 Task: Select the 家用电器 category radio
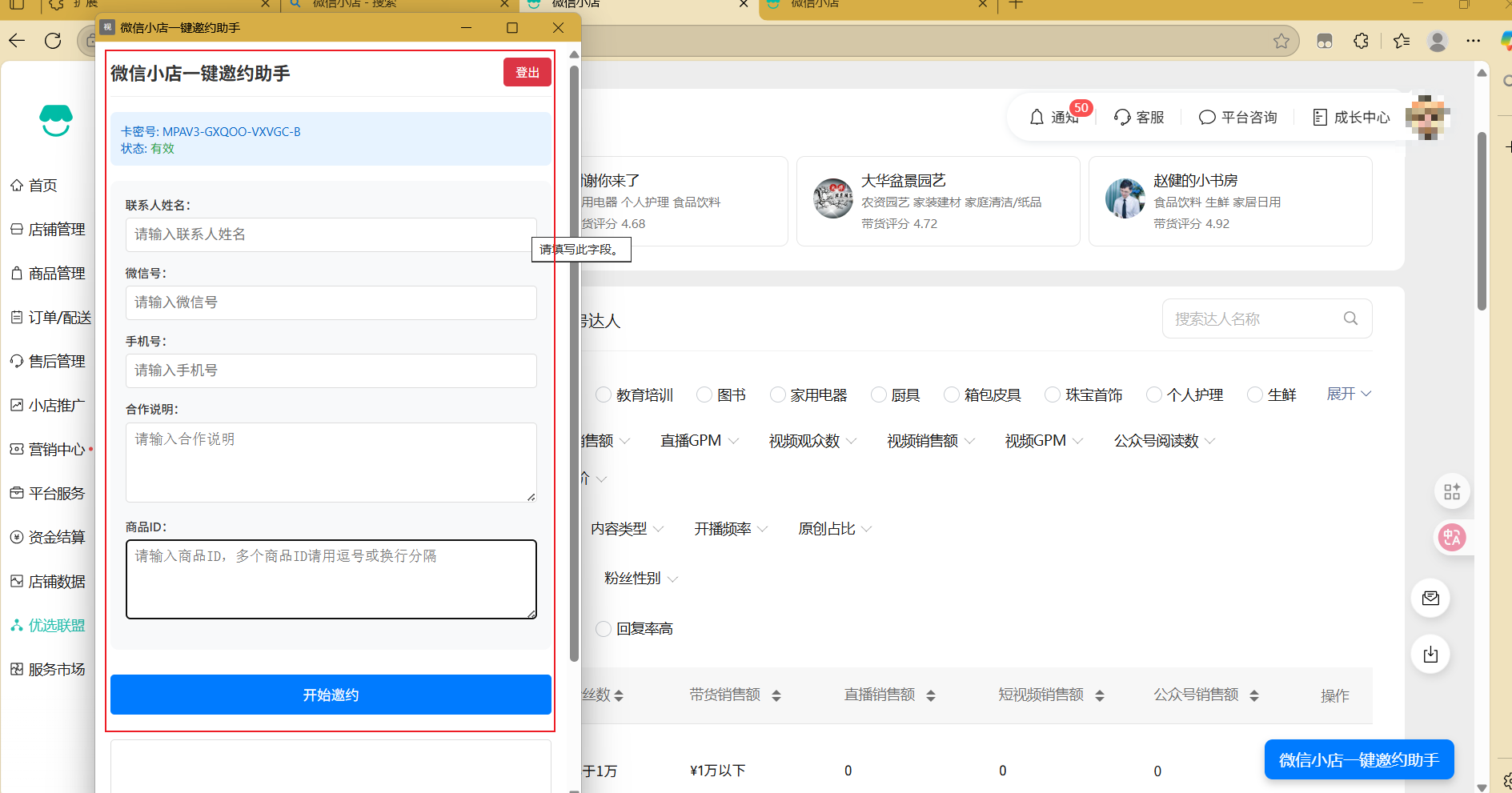coord(778,394)
